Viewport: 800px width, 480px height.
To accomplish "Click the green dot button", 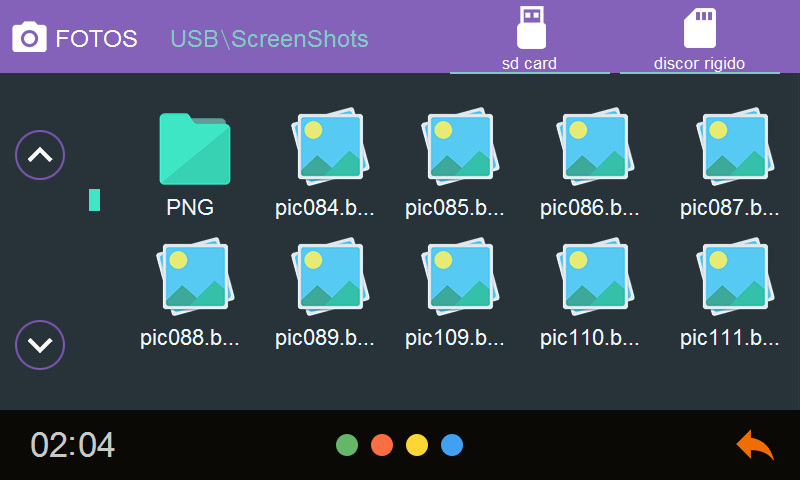I will click(x=347, y=445).
